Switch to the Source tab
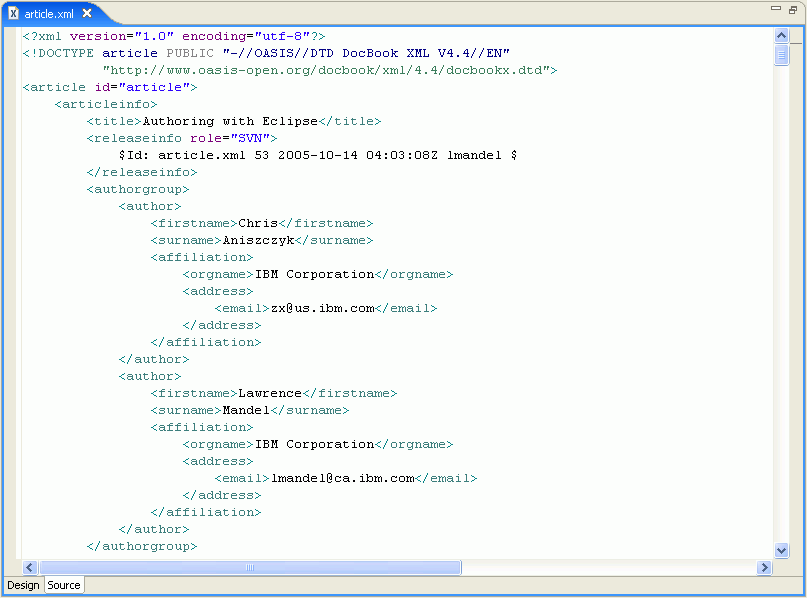This screenshot has width=807, height=598. pyautogui.click(x=64, y=585)
